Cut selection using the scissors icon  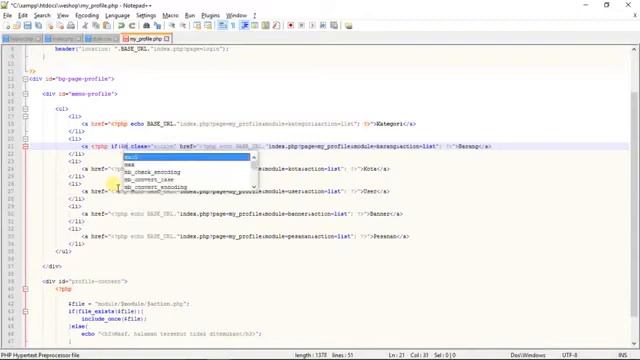click(x=85, y=26)
